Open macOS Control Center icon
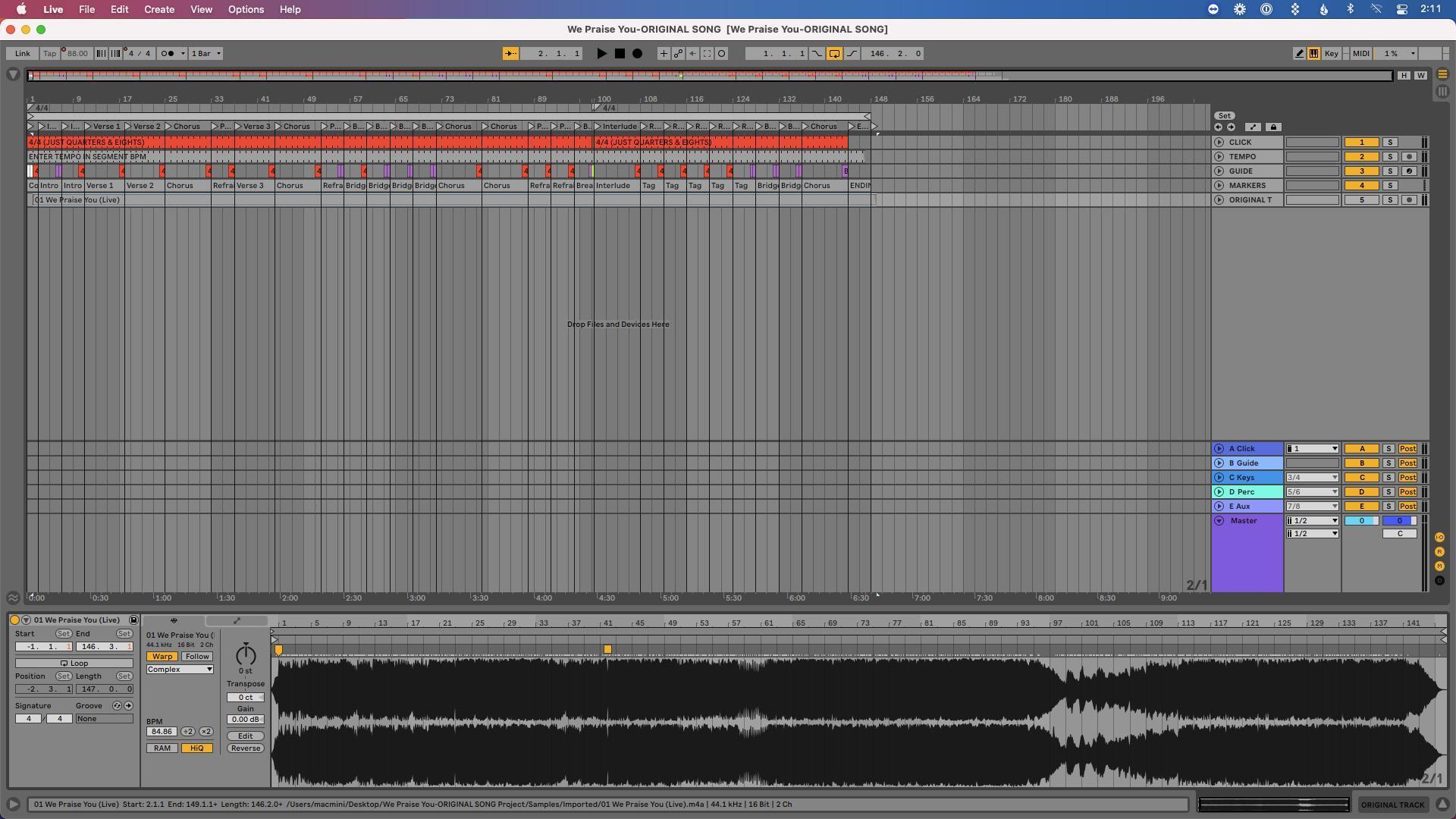This screenshot has width=1456, height=819. (x=1401, y=9)
